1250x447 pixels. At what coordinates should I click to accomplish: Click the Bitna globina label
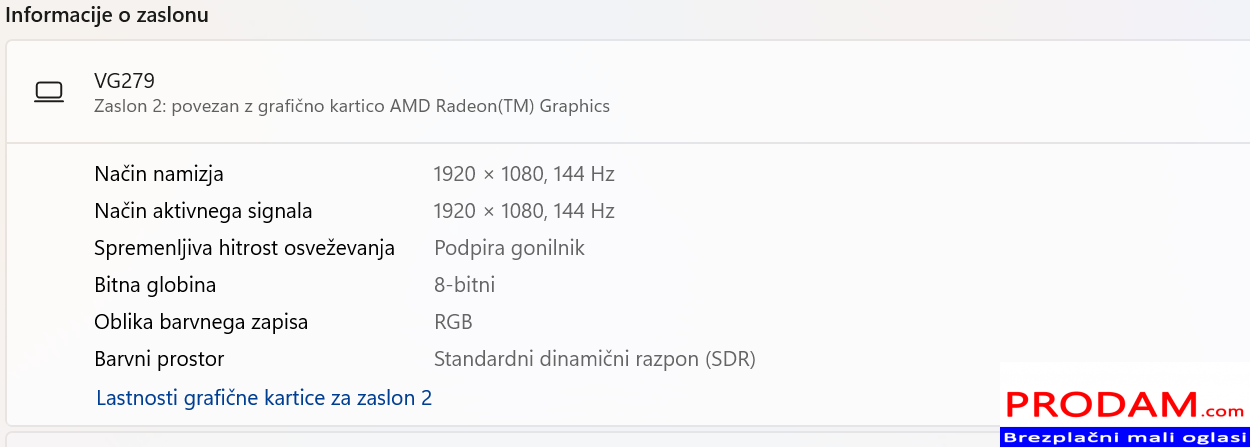[x=155, y=285]
